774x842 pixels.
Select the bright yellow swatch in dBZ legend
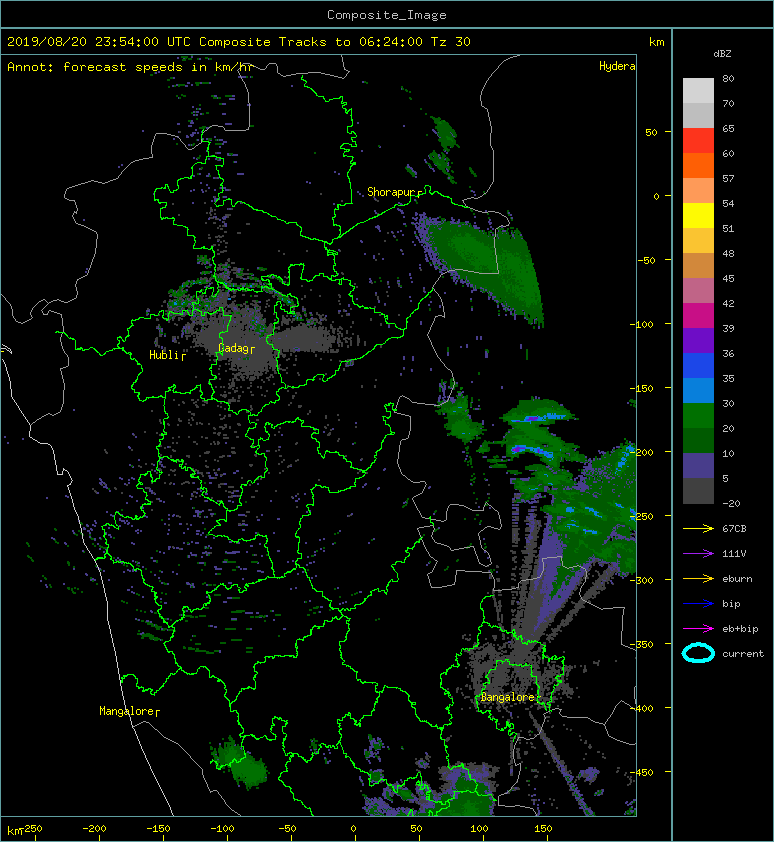[698, 215]
